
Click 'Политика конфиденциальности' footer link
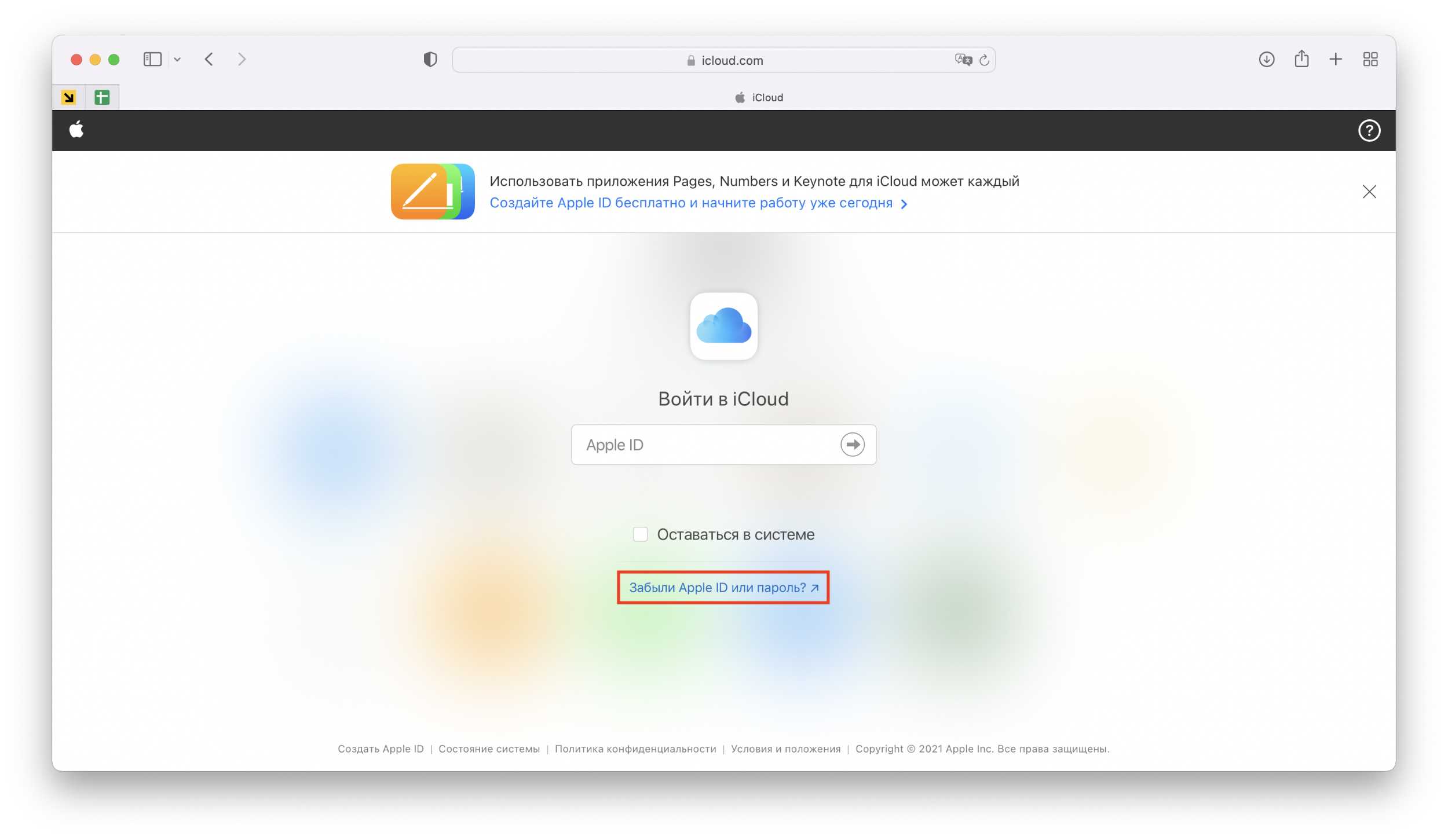(x=635, y=749)
